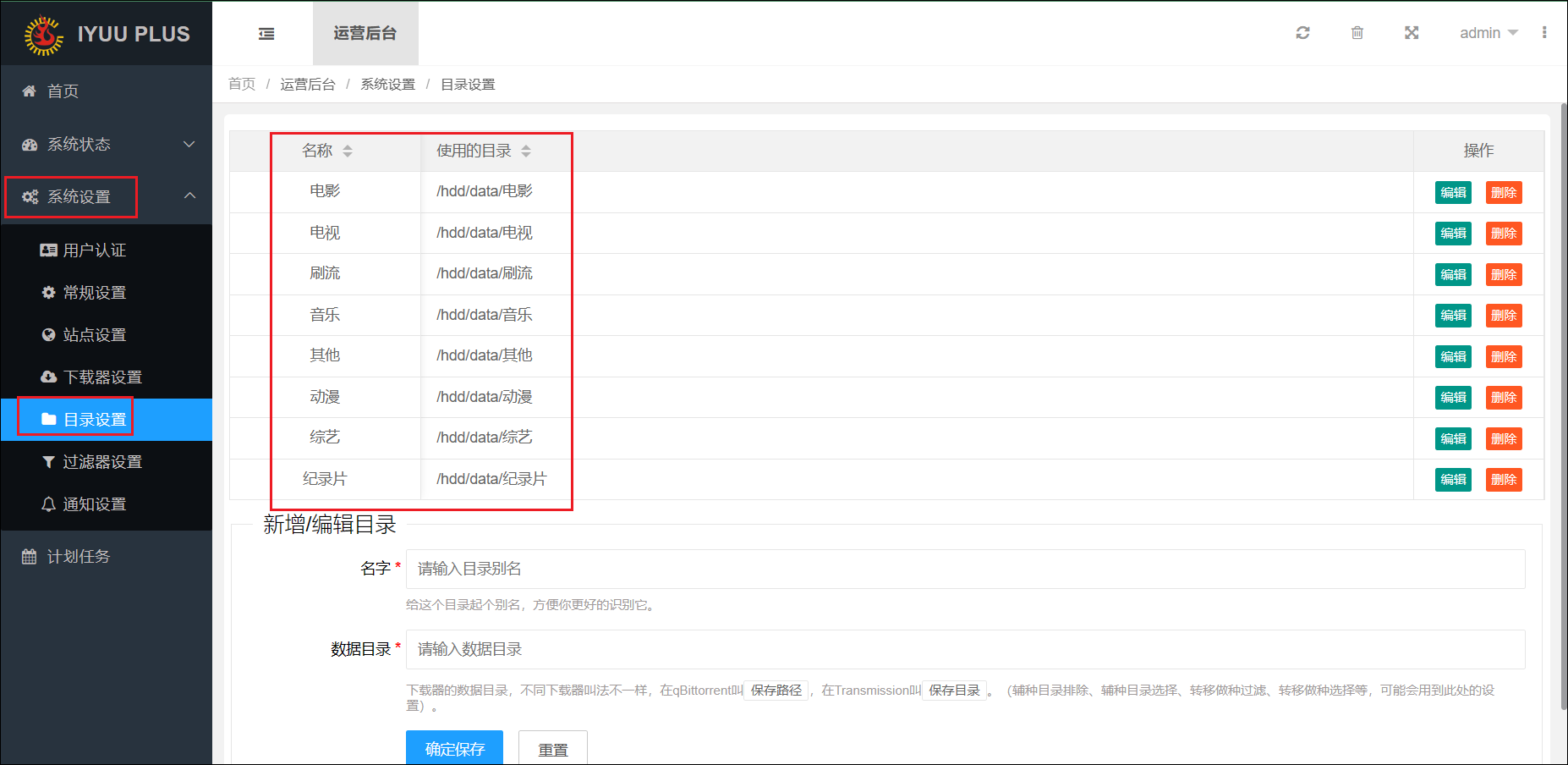Select the 运营后台 top tab
Screen dimensions: 1568x765
365,34
